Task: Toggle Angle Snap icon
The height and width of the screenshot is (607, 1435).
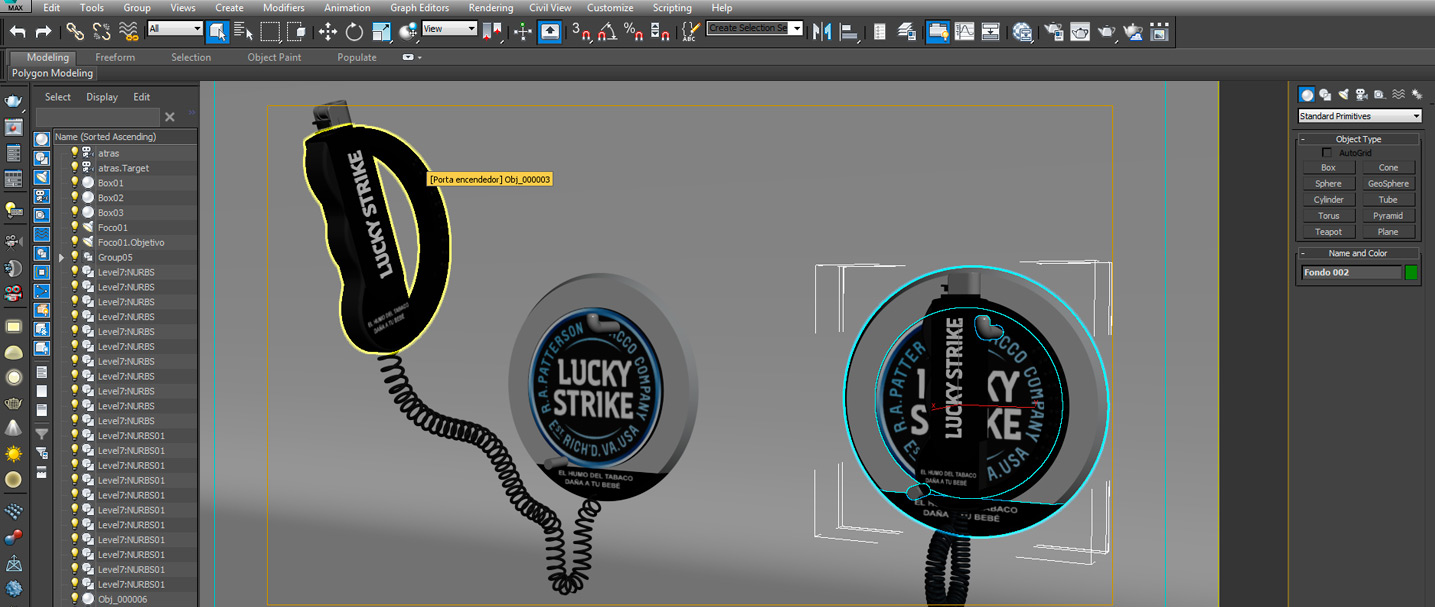Action: [607, 32]
